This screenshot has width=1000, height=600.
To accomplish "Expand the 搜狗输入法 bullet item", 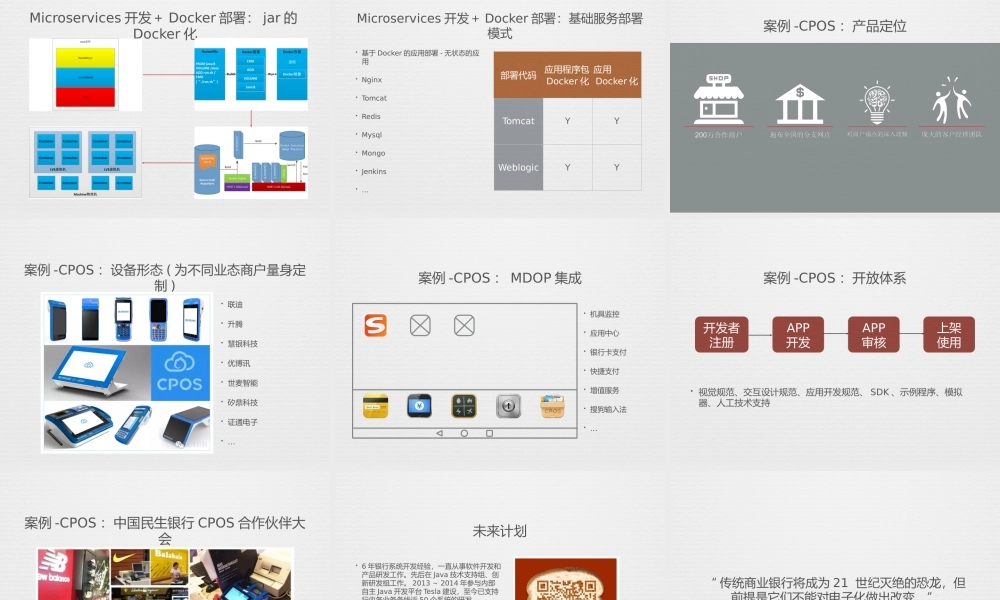I will click(x=607, y=408).
